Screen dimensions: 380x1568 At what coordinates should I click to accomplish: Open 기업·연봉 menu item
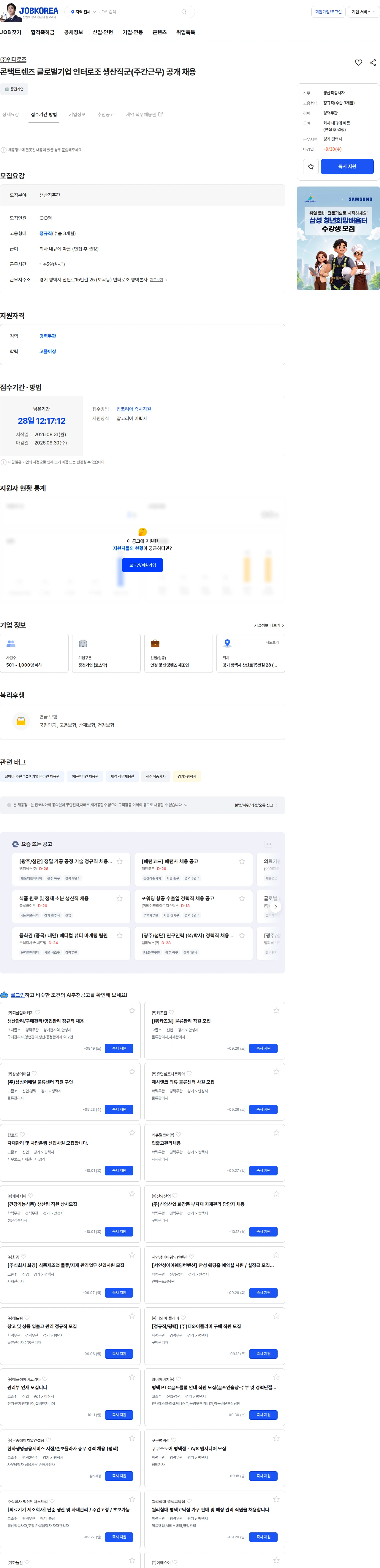133,32
